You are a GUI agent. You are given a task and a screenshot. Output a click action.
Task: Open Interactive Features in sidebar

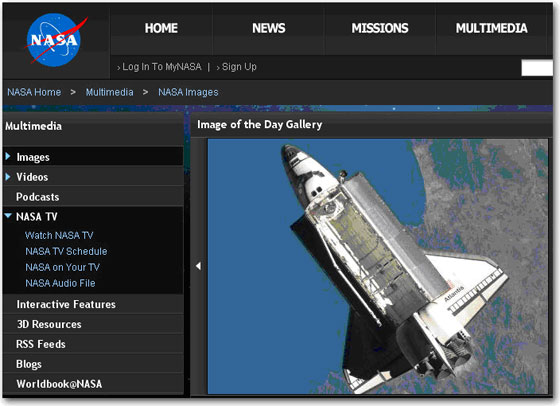coord(66,304)
